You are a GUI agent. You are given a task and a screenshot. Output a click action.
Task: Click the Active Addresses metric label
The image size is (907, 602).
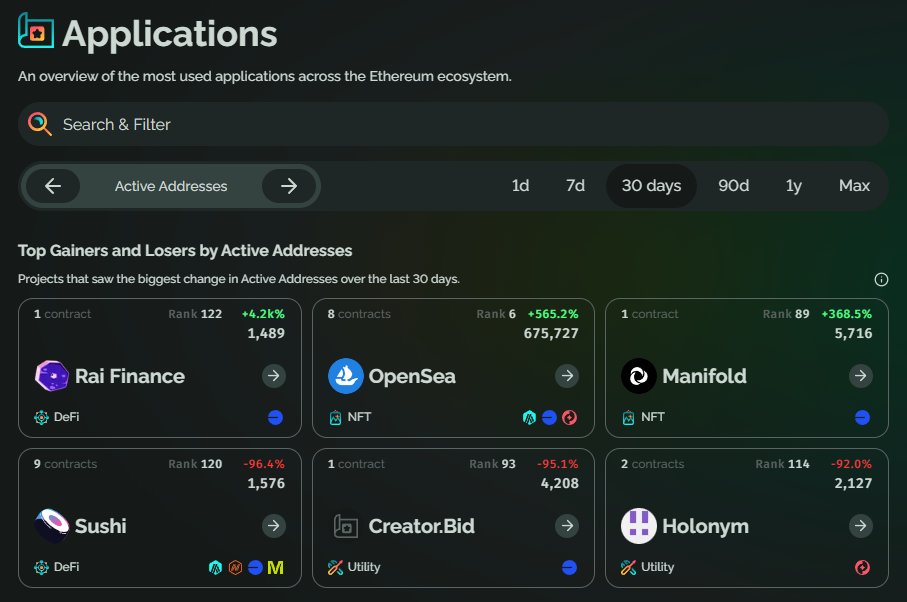pos(171,186)
